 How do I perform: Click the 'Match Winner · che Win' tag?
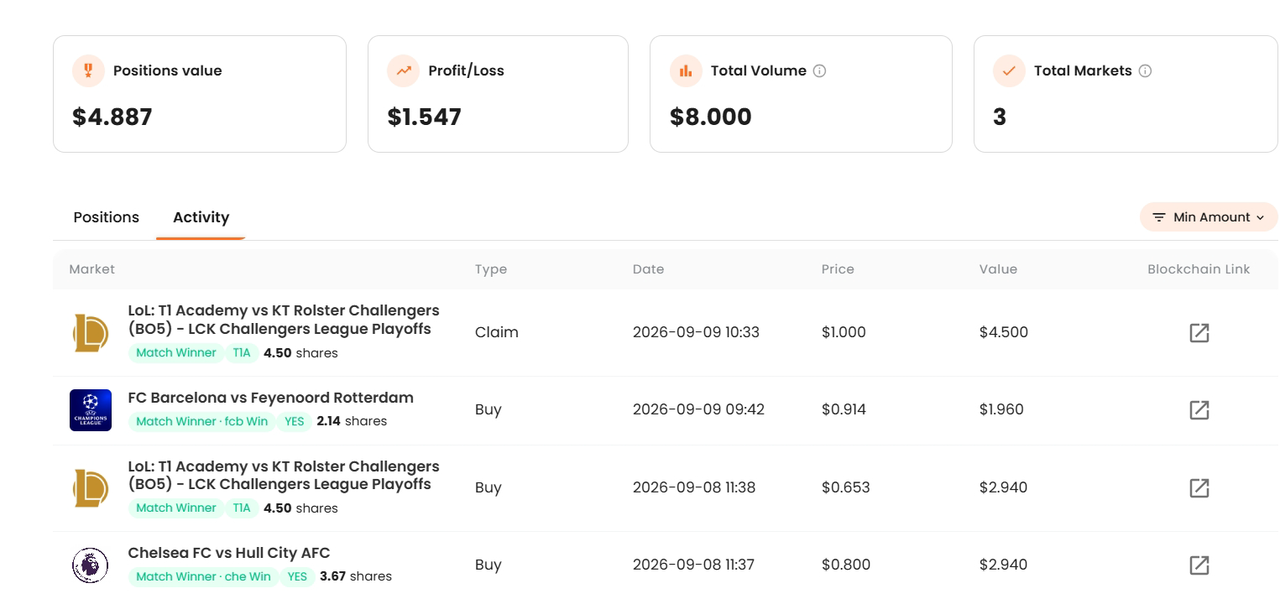click(203, 576)
